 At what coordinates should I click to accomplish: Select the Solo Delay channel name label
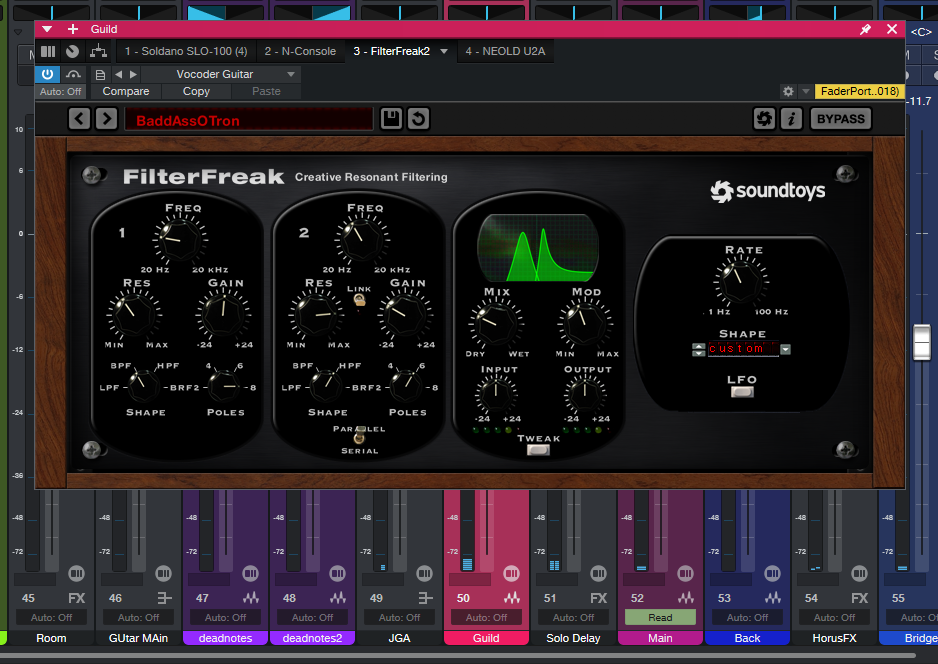[573, 638]
